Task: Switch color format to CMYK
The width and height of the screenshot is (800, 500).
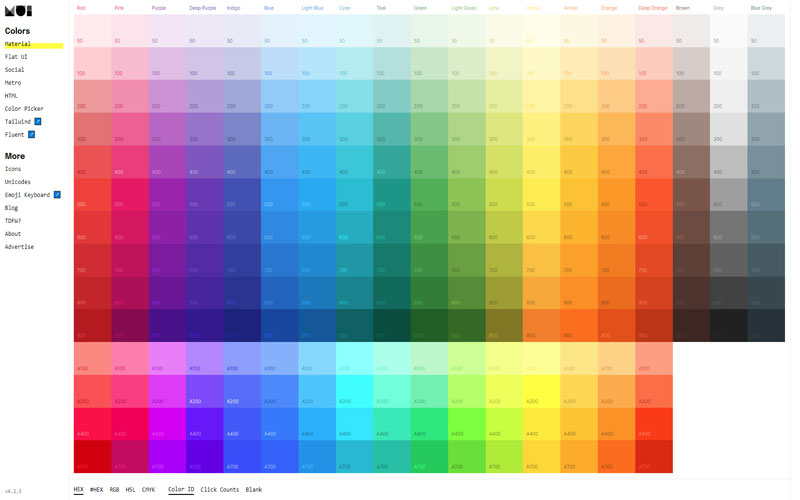Action: coord(148,489)
